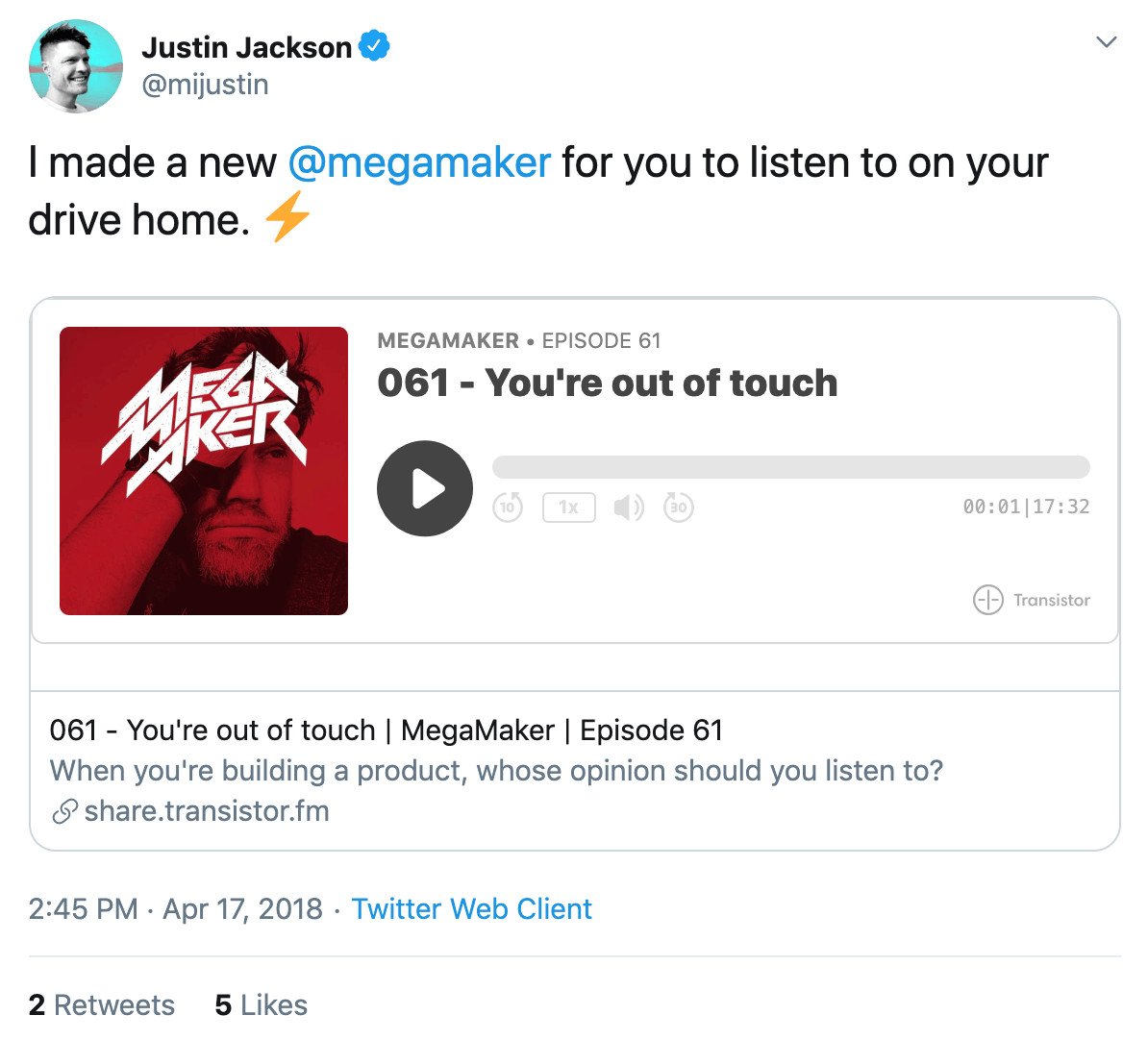The height and width of the screenshot is (1040, 1148).
Task: Skip forward 30 seconds in the player
Action: point(679,507)
